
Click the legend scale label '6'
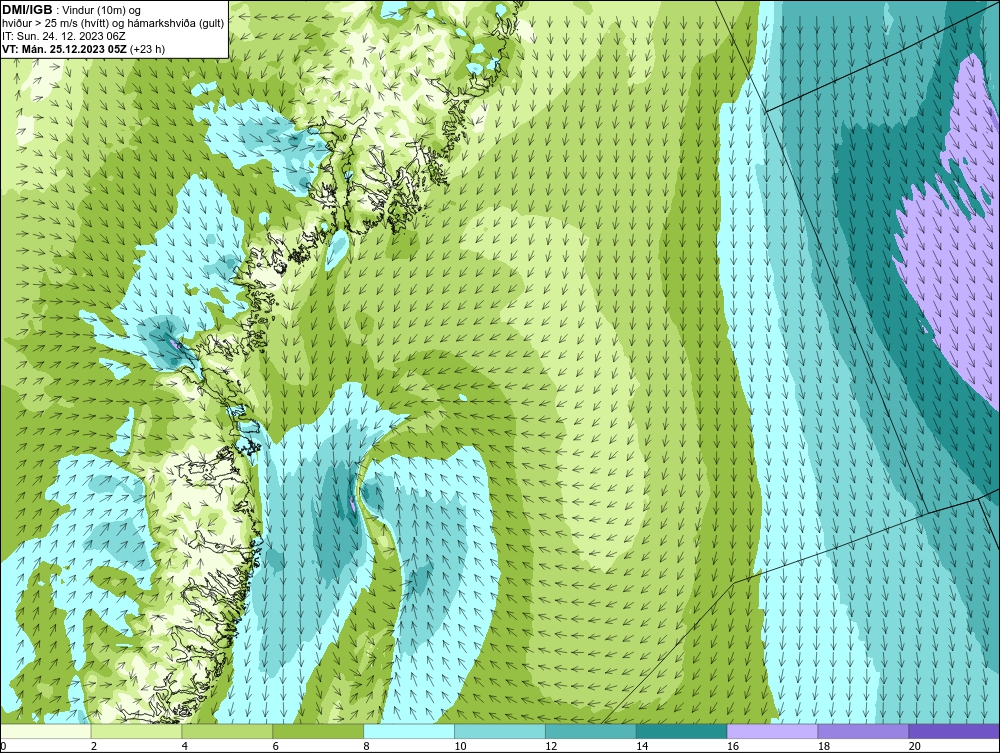276,746
